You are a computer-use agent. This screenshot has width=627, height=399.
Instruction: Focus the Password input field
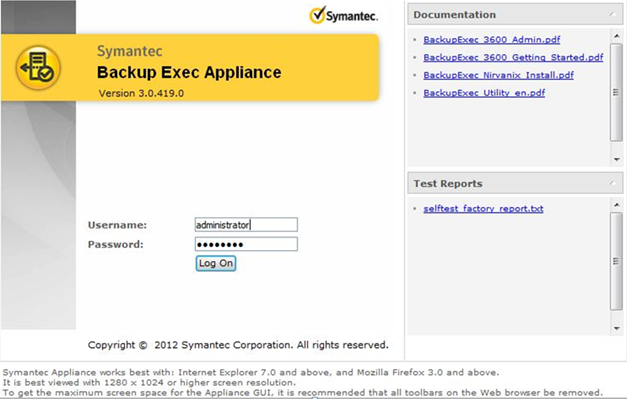tap(246, 244)
